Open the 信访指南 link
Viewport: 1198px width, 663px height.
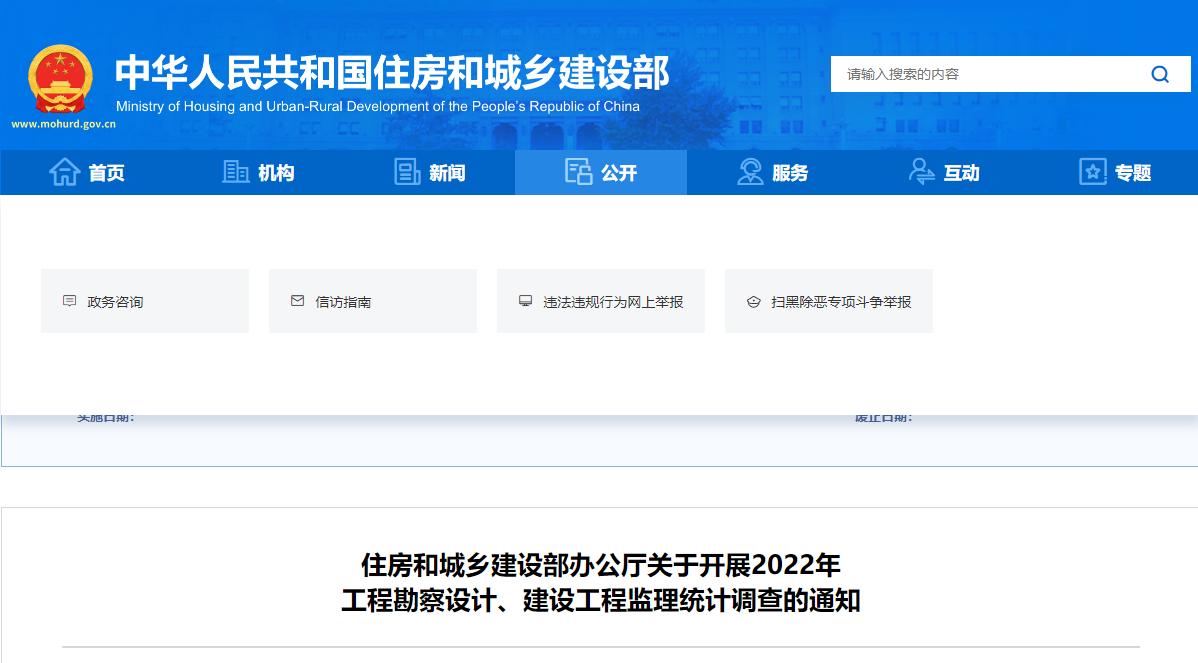click(373, 301)
